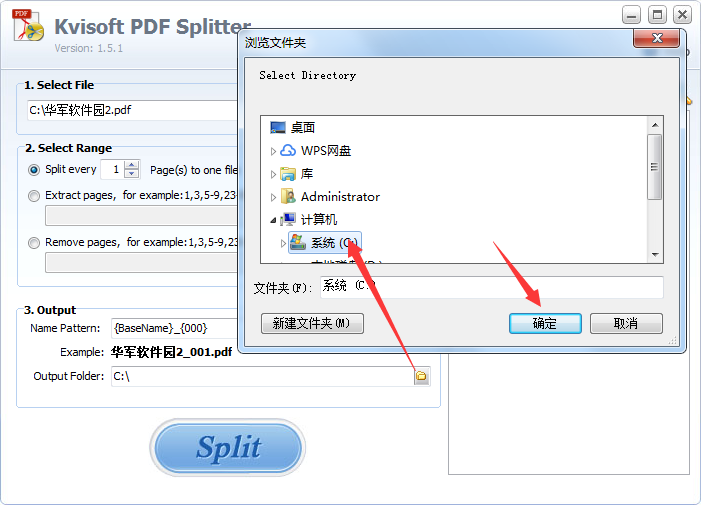Image resolution: width=701 pixels, height=505 pixels.
Task: Decrease the Split every page count
Action: pos(131,174)
